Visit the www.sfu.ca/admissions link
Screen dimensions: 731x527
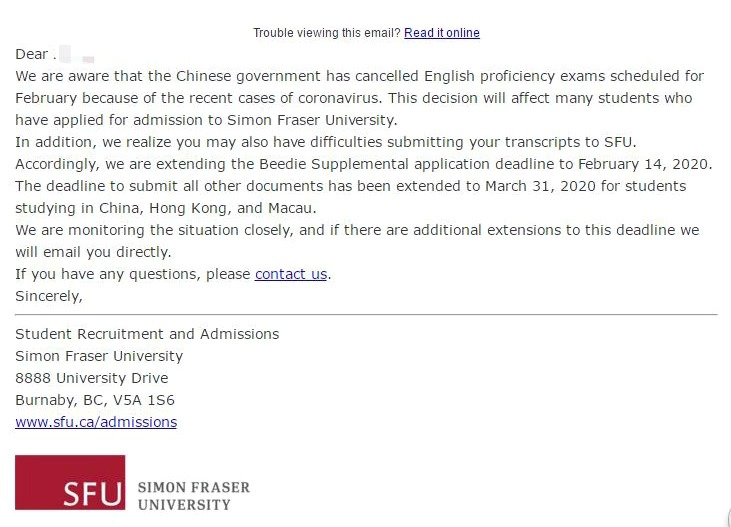96,422
